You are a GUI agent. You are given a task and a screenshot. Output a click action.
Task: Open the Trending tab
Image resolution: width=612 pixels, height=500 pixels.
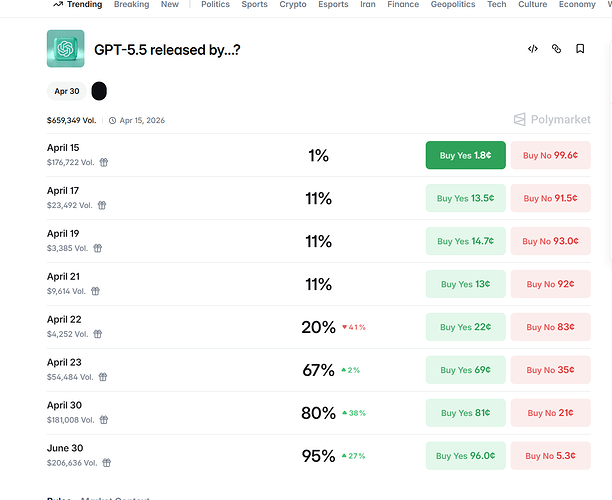coord(78,5)
